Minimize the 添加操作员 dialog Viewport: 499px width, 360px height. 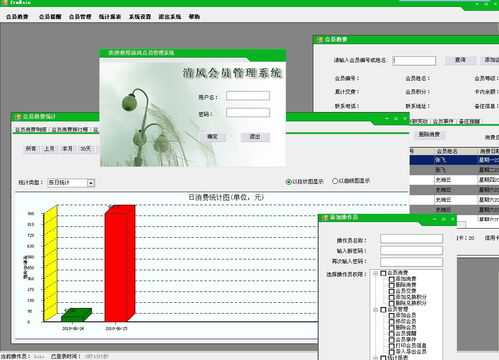click(434, 219)
